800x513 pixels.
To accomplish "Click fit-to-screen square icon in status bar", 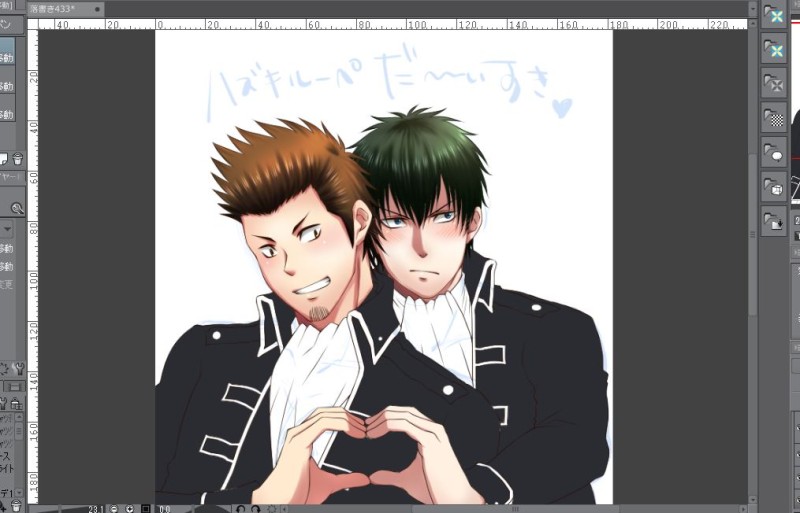I will point(145,509).
